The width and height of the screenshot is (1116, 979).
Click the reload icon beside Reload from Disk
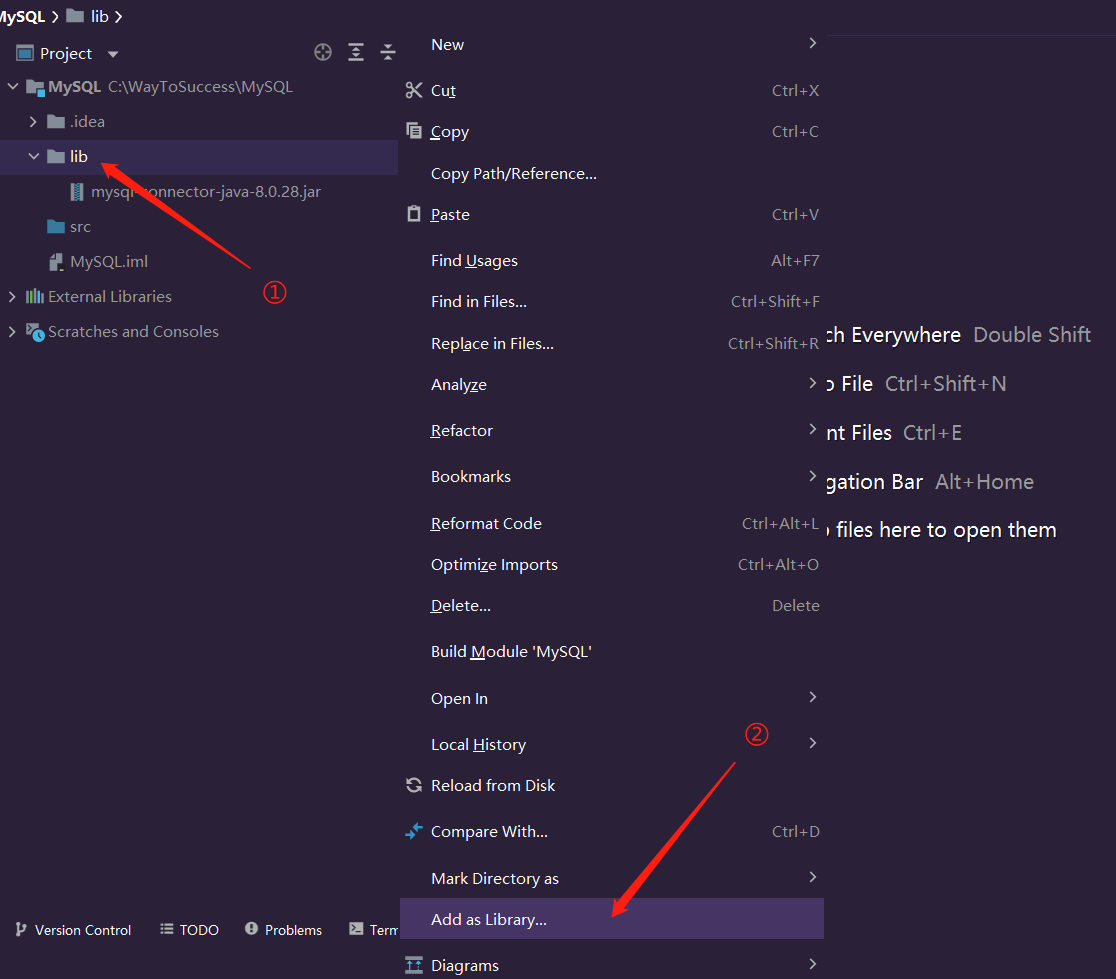(414, 785)
